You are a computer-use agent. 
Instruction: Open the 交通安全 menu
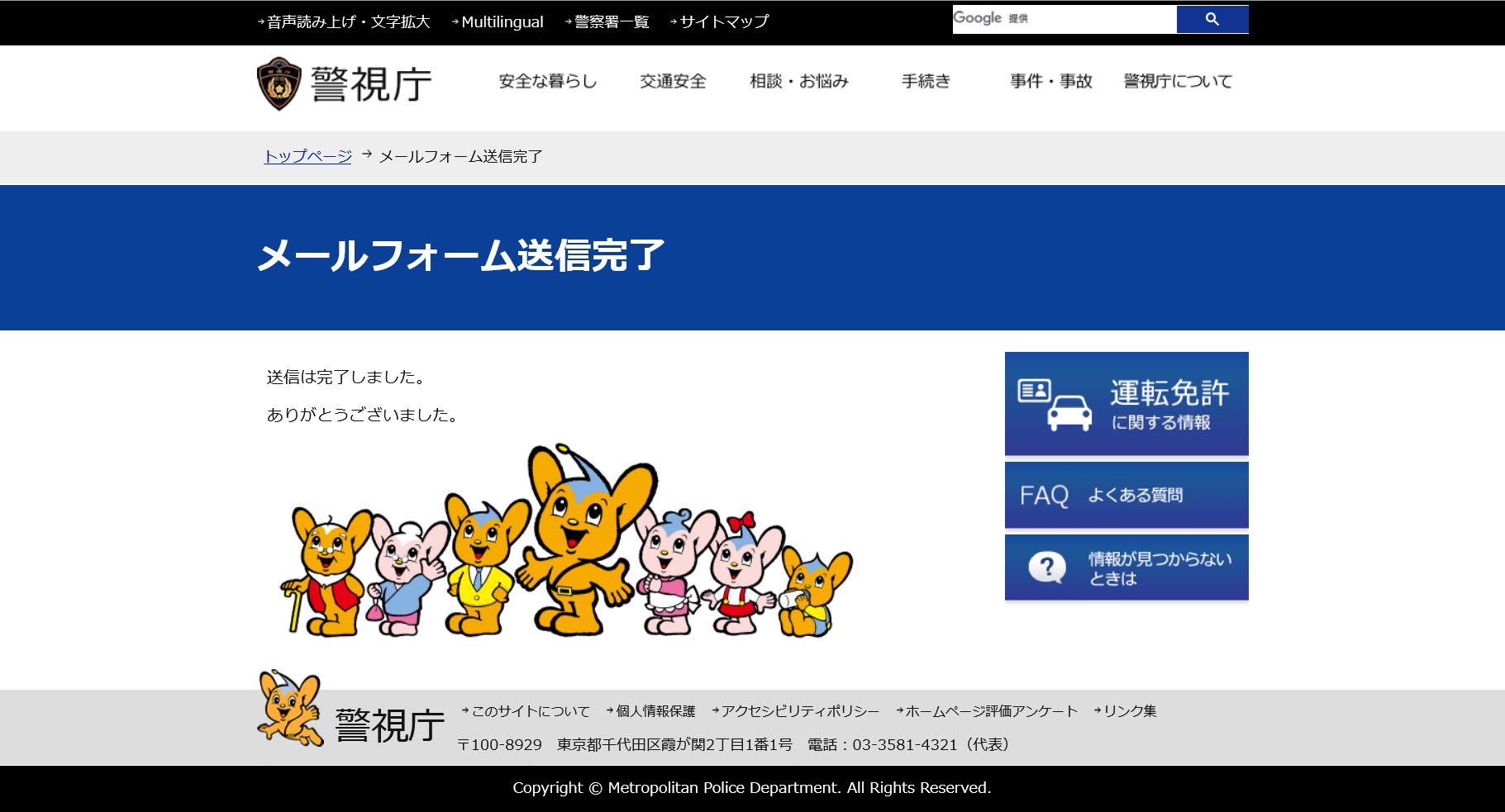(673, 81)
